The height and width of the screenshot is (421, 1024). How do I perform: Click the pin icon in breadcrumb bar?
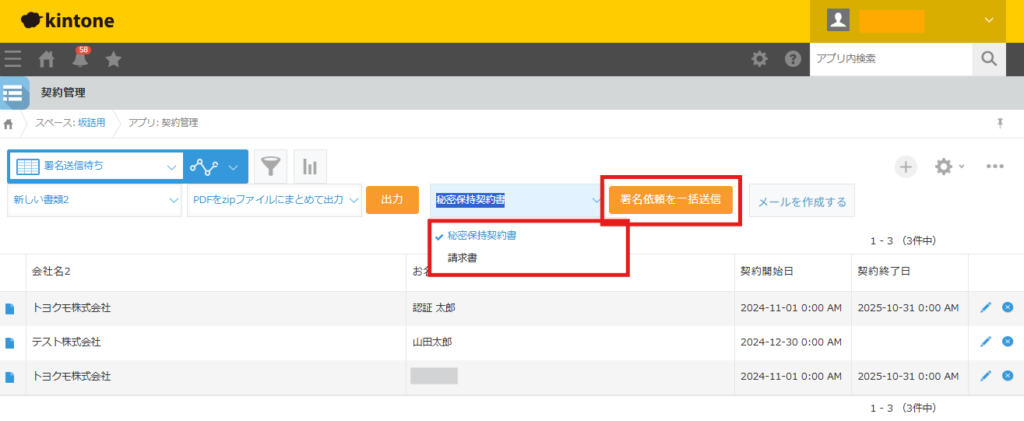tap(1000, 123)
